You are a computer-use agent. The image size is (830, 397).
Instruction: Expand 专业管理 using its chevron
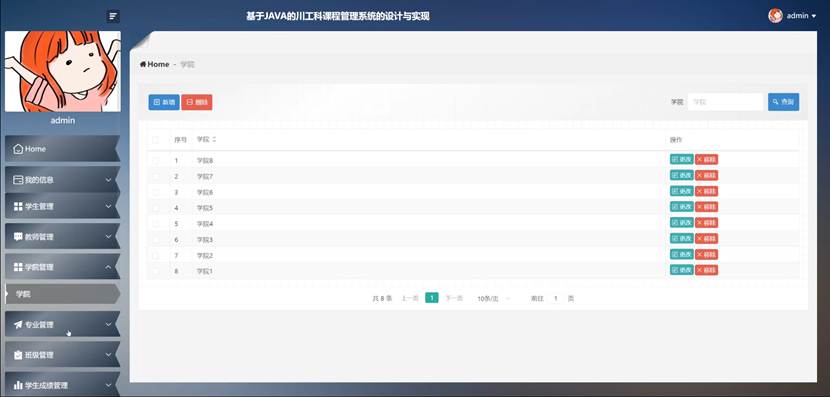pyautogui.click(x=108, y=324)
